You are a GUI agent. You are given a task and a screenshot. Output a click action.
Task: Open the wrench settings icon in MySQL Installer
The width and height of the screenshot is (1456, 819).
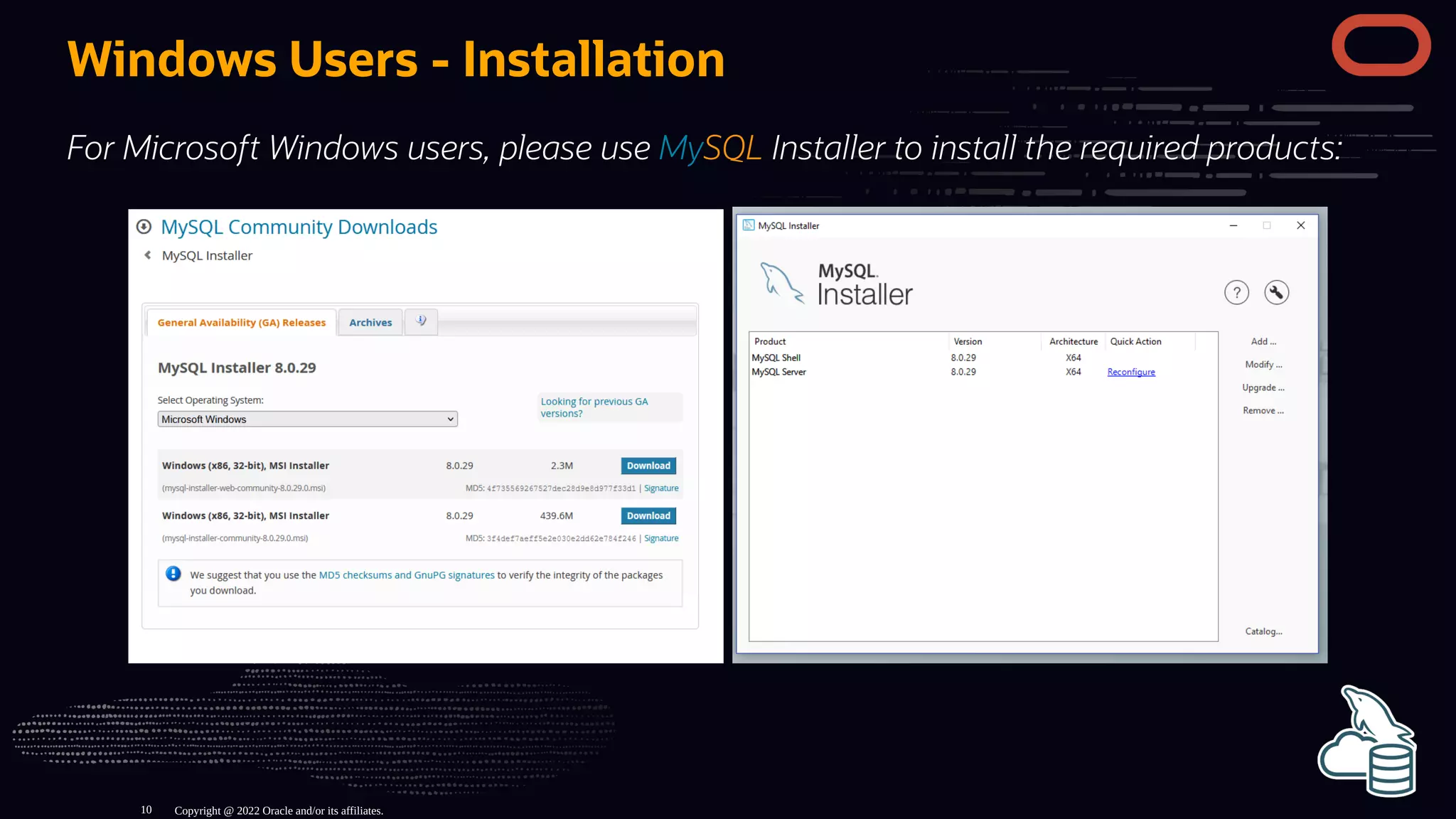[1277, 292]
